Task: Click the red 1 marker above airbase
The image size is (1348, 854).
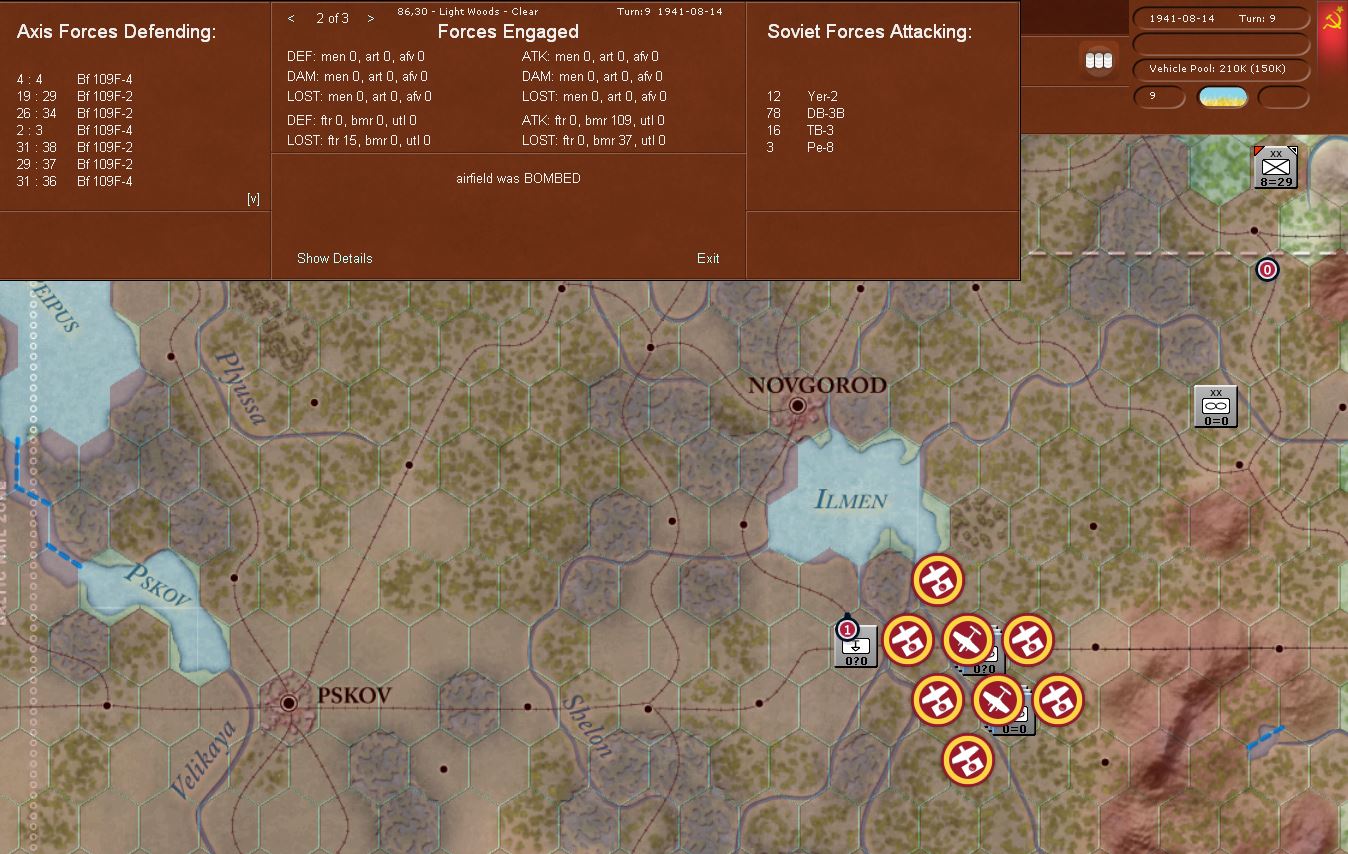Action: click(847, 629)
